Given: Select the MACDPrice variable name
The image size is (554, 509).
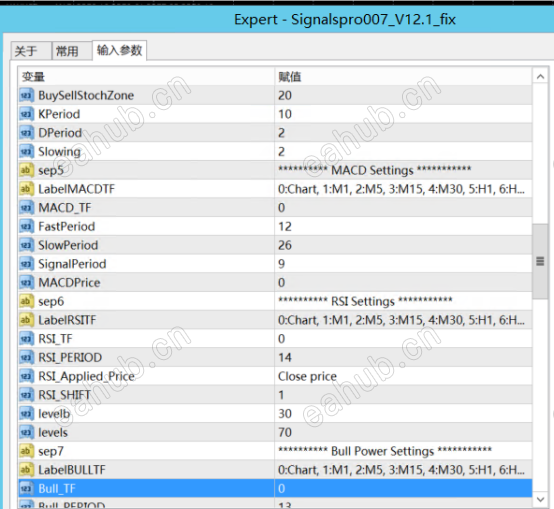Looking at the screenshot, I should tap(69, 283).
